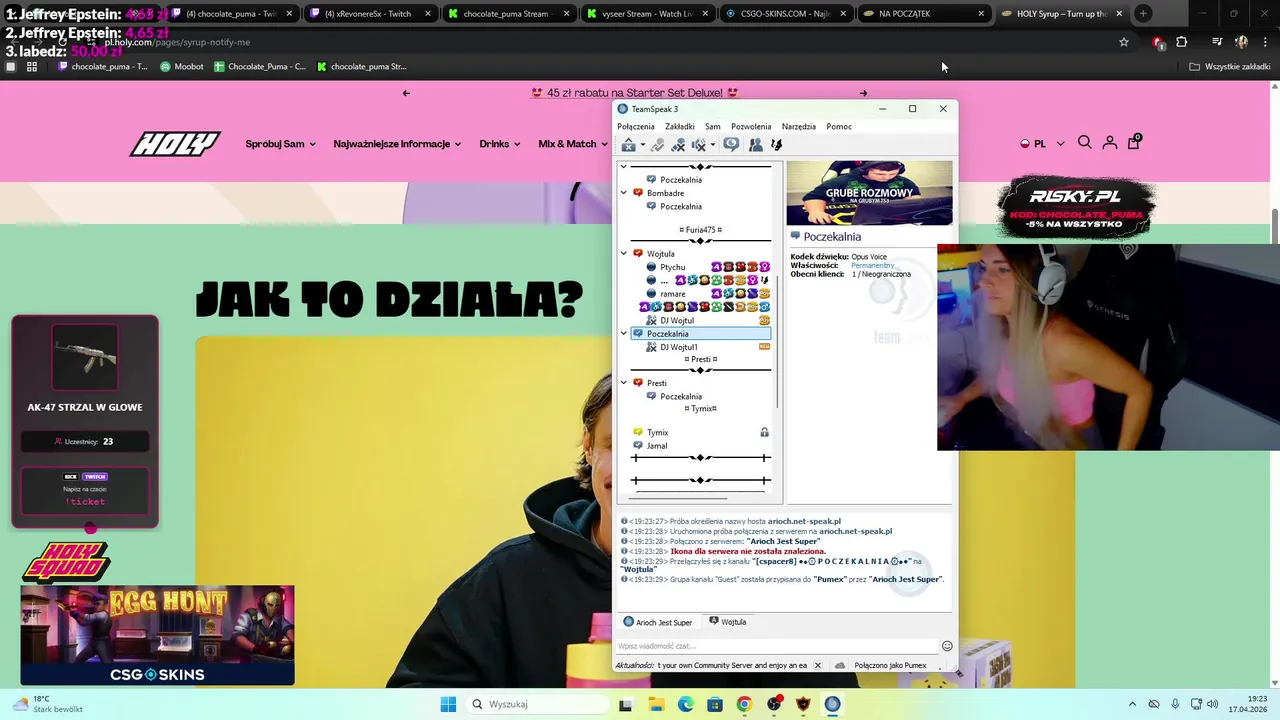Viewport: 1280px width, 720px height.
Task: Select user Ptychu in channel tree
Action: (x=672, y=267)
